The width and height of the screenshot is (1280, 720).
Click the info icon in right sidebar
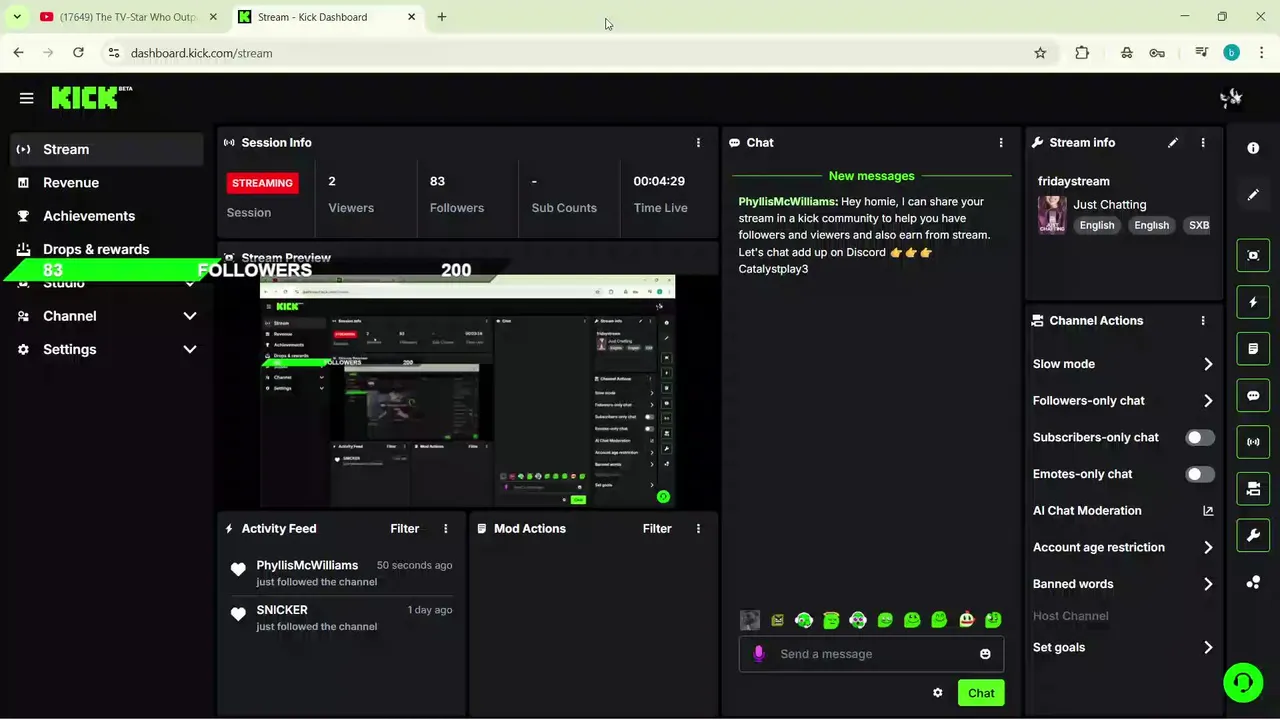point(1253,148)
